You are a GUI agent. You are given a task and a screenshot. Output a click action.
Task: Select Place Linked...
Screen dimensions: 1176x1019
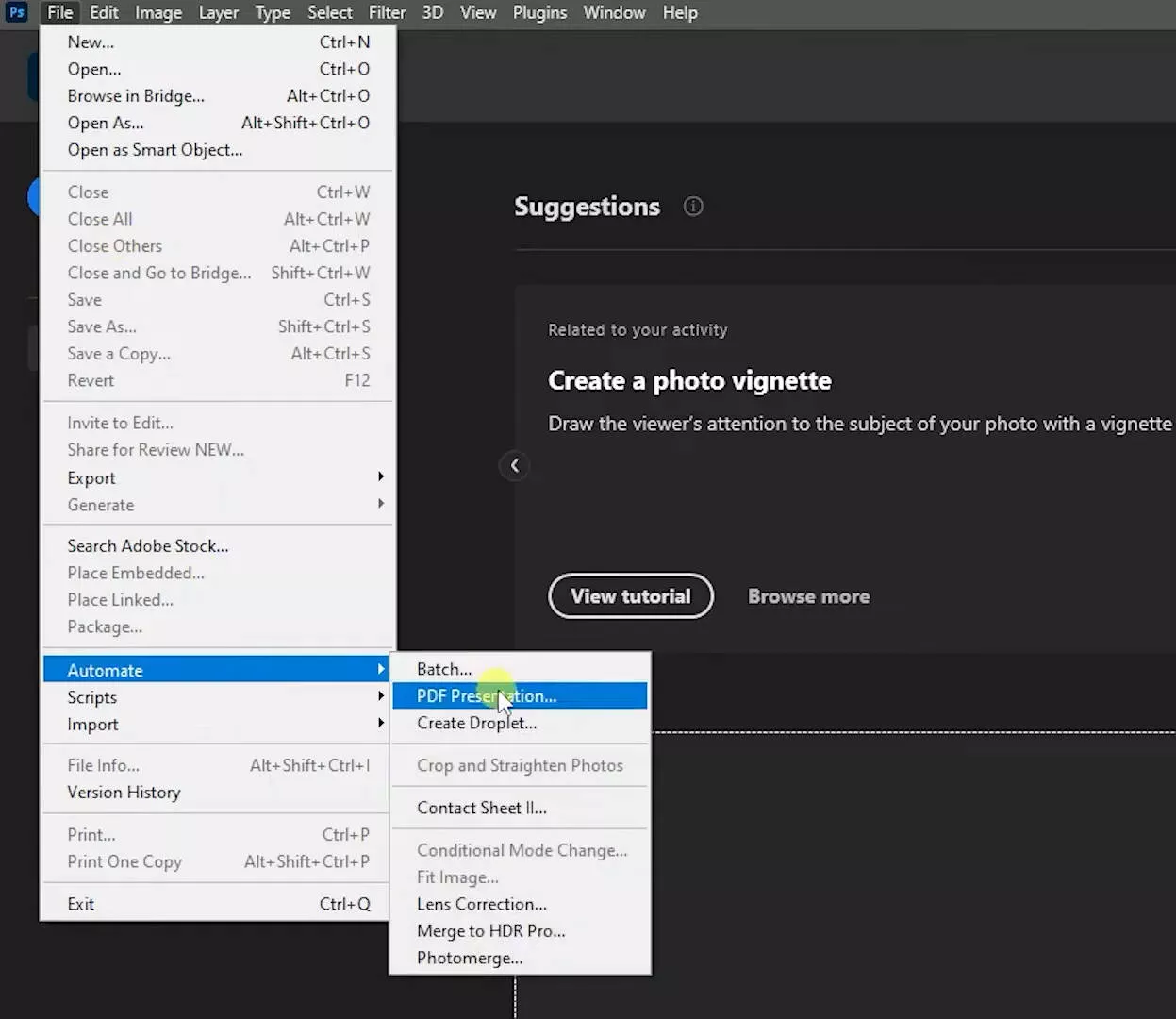218,600
